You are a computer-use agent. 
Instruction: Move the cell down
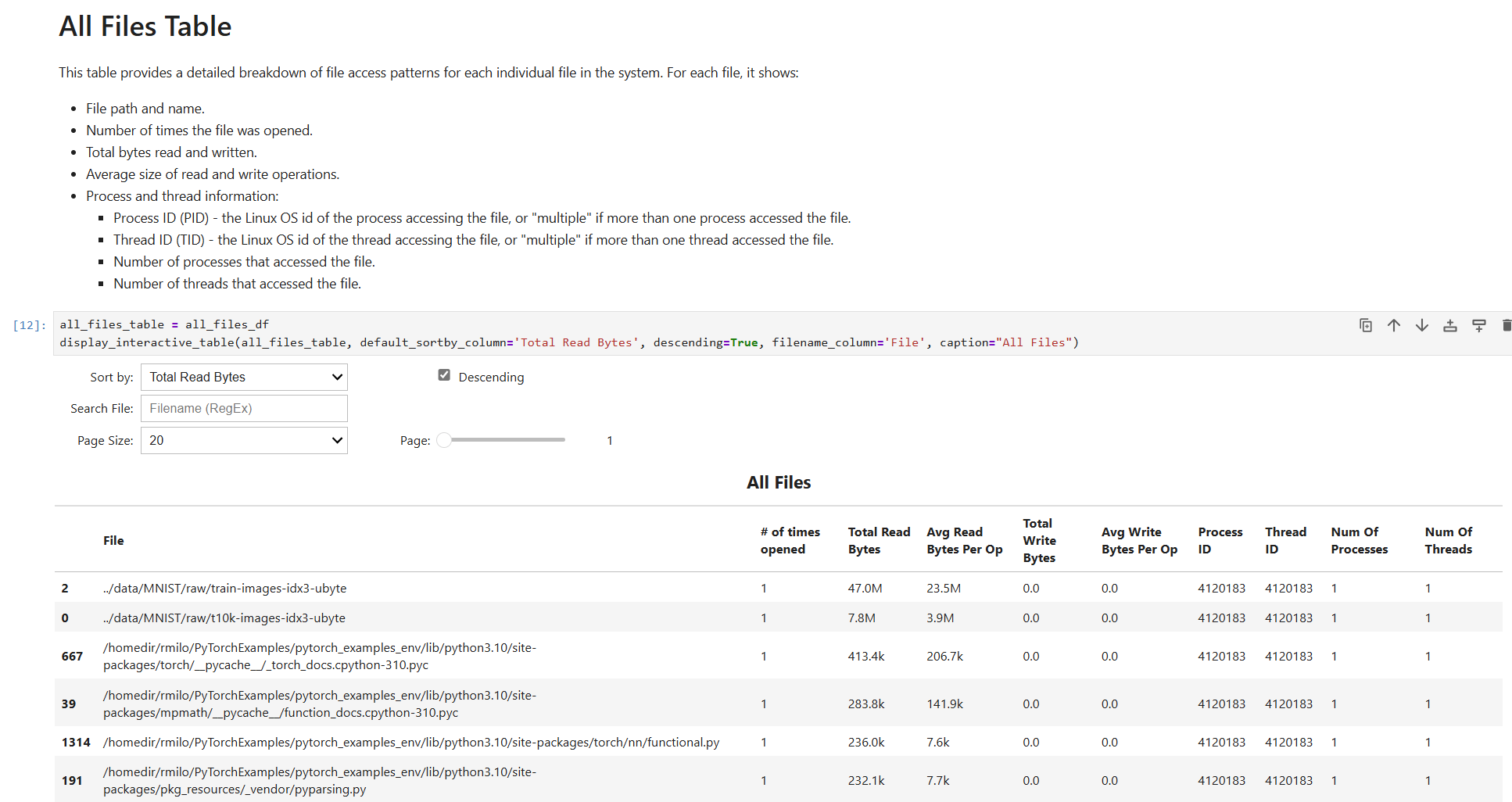point(1422,325)
